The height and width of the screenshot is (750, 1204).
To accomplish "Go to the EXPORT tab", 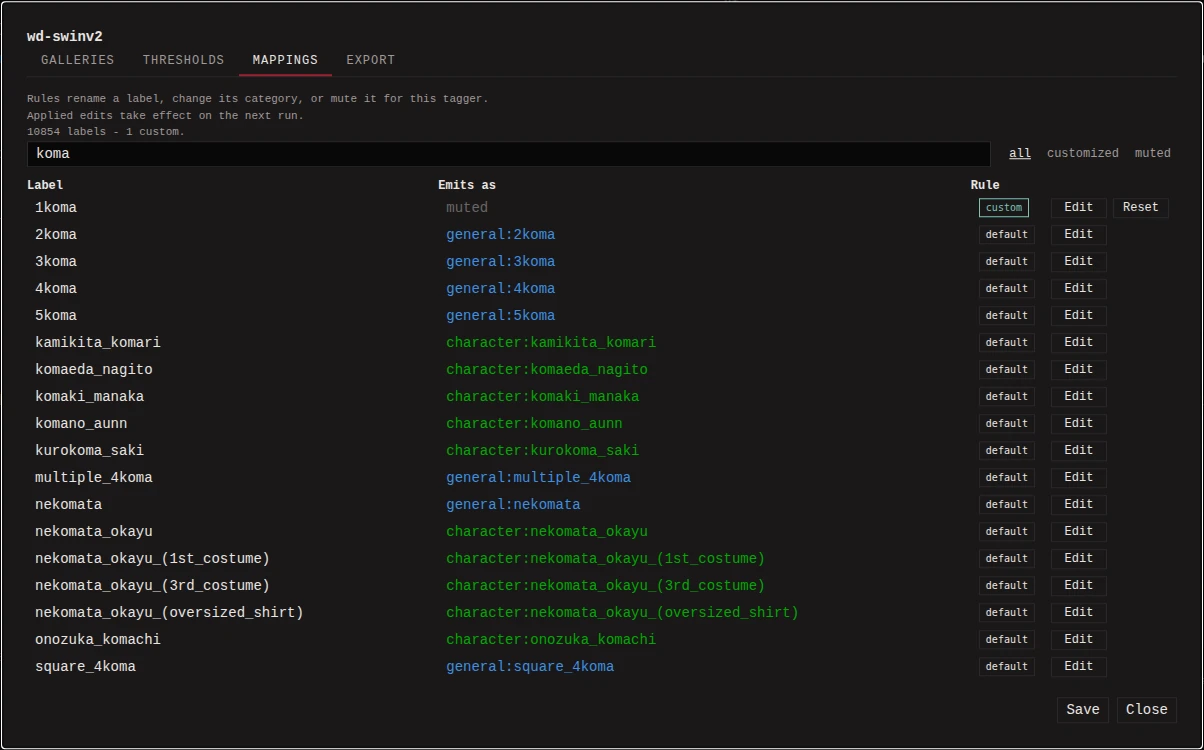I will pos(371,60).
